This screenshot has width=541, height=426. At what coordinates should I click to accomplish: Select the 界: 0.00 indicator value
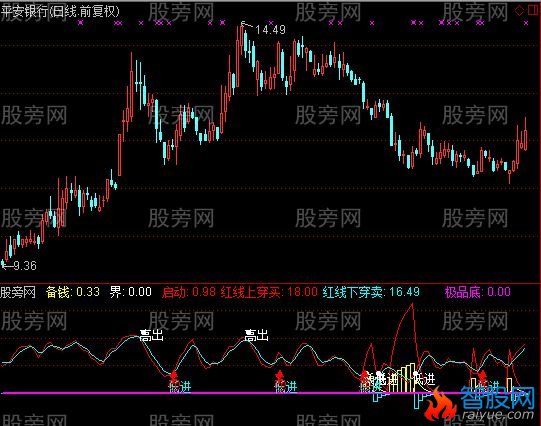130,292
